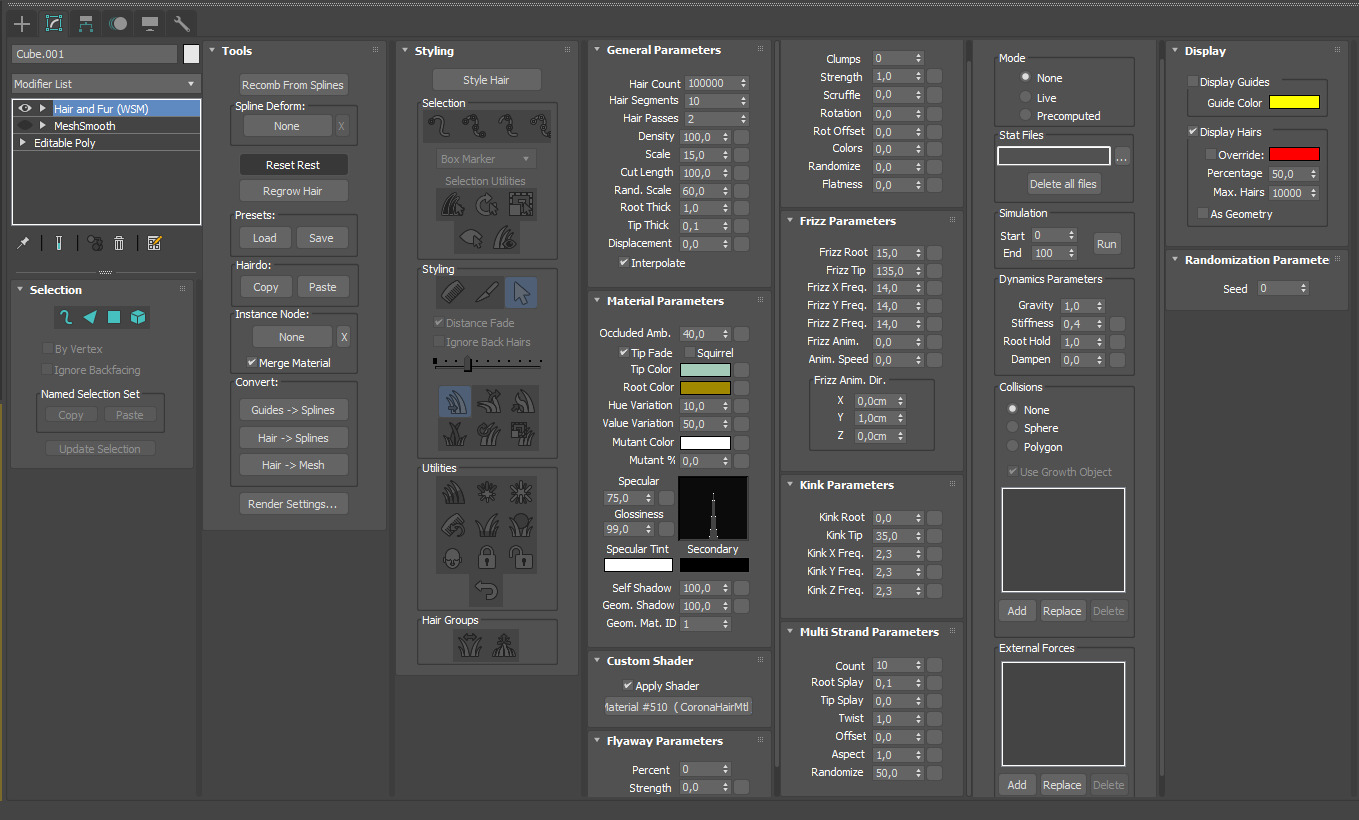This screenshot has width=1359, height=820.
Task: Open the Root Color swatch
Action: [705, 388]
